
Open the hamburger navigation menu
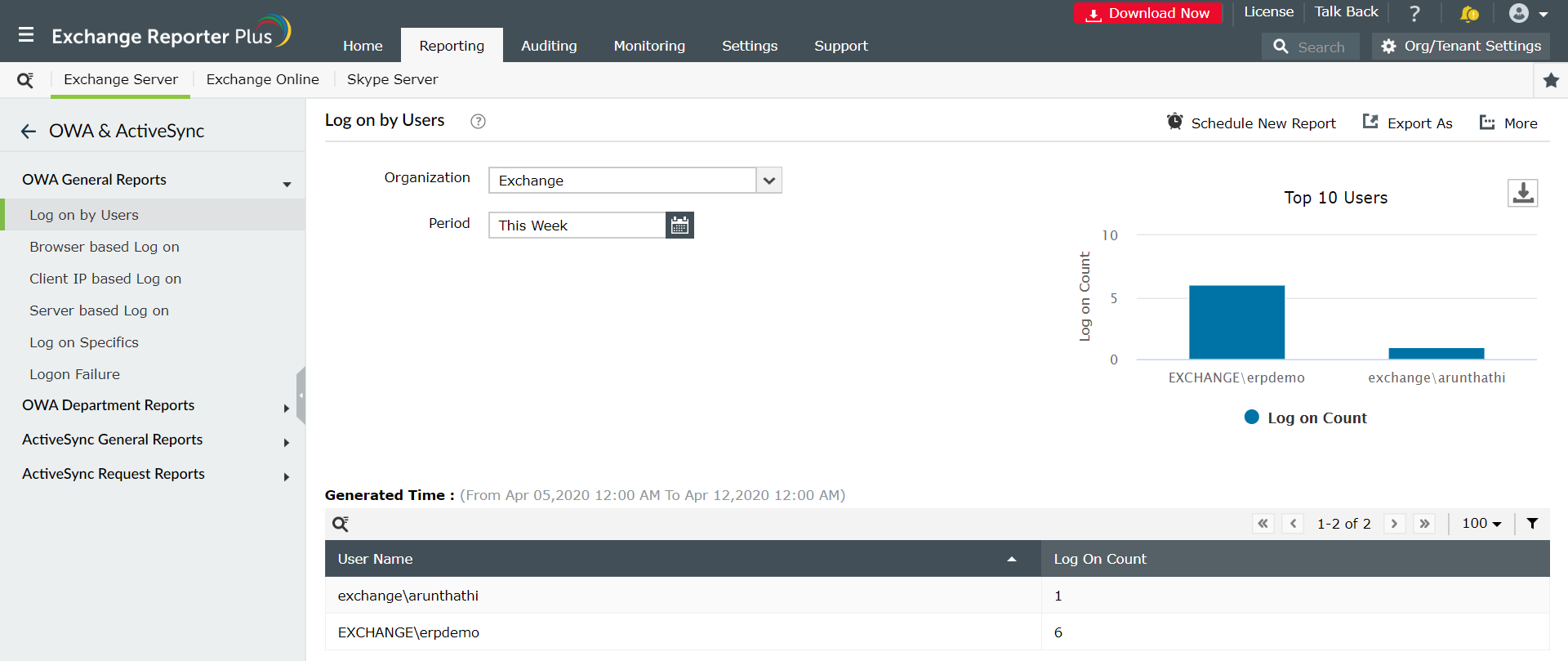tap(26, 35)
